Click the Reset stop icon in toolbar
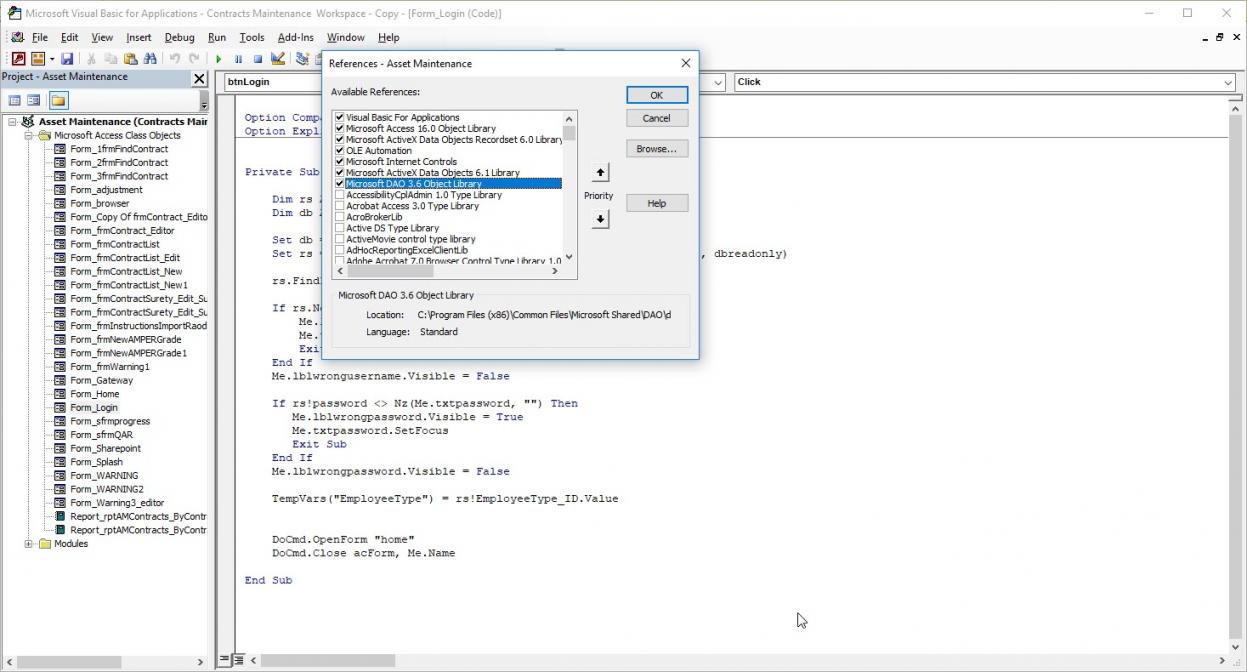The height and width of the screenshot is (672, 1247). click(x=257, y=59)
